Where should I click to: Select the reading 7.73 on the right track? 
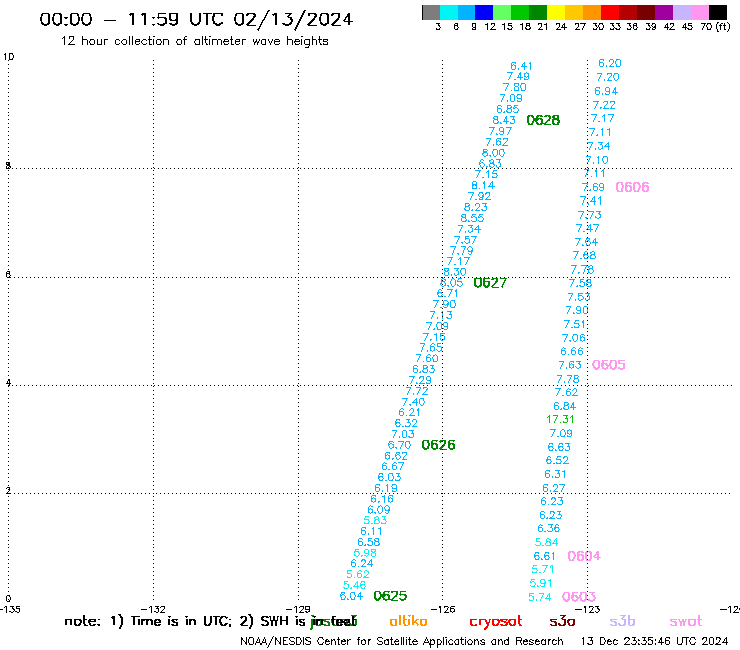click(590, 215)
